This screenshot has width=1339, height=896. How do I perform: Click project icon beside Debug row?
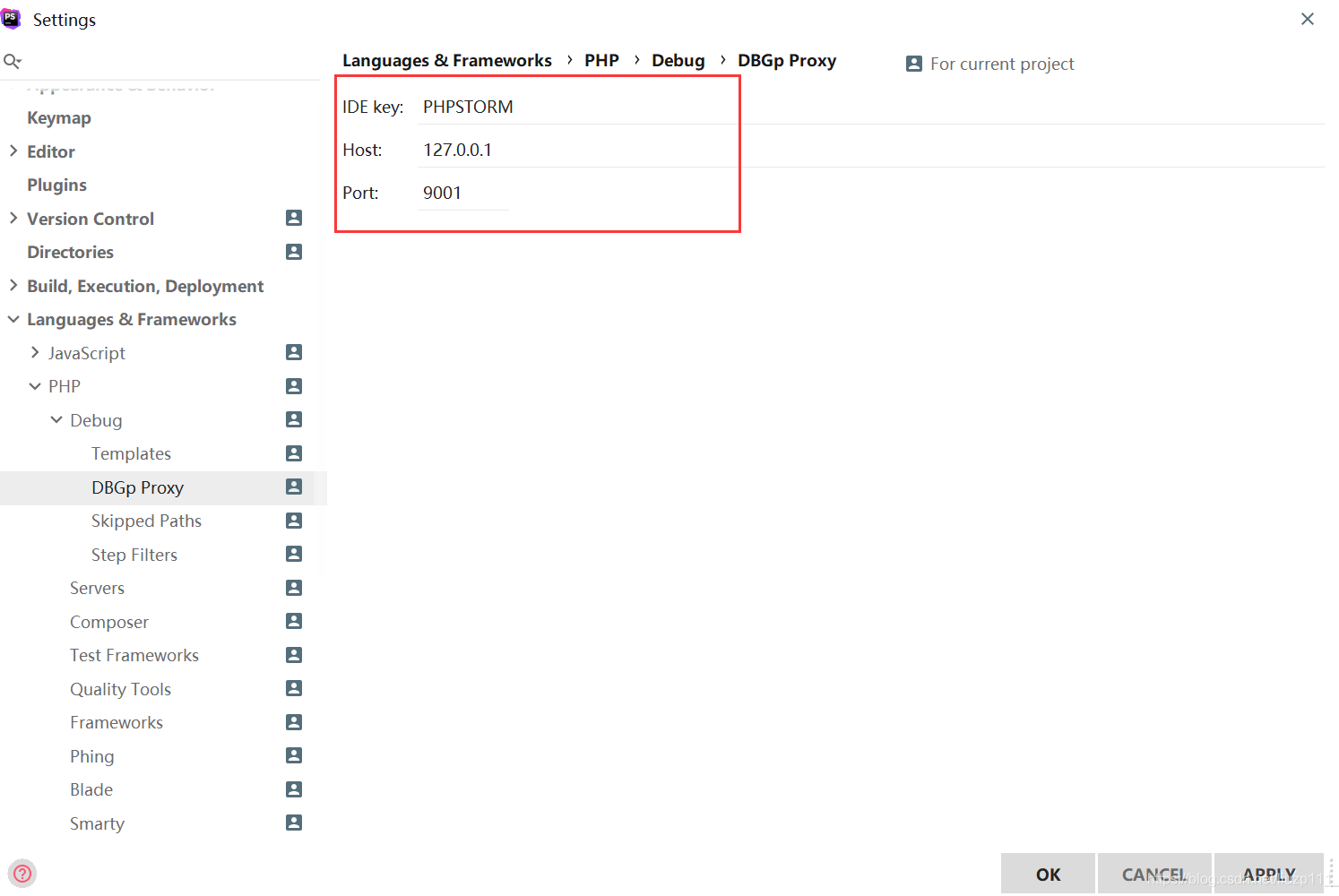point(294,419)
